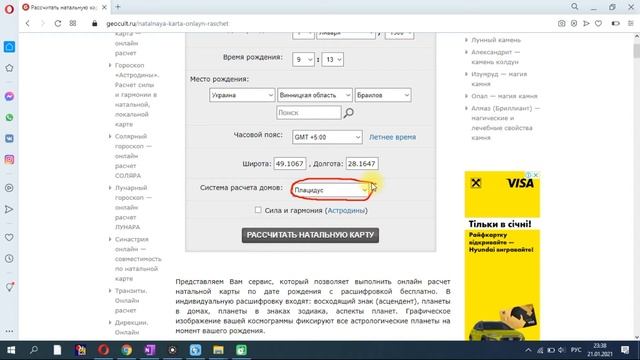This screenshot has height=360, width=640.
Task: Close the Рассчитать натальную tab
Action: pyautogui.click(x=104, y=7)
